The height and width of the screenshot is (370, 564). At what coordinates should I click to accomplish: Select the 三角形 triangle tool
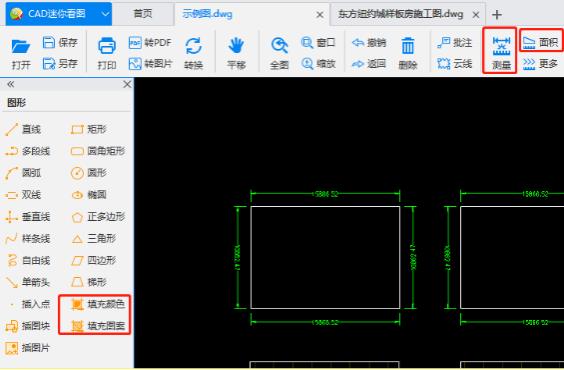click(x=93, y=238)
